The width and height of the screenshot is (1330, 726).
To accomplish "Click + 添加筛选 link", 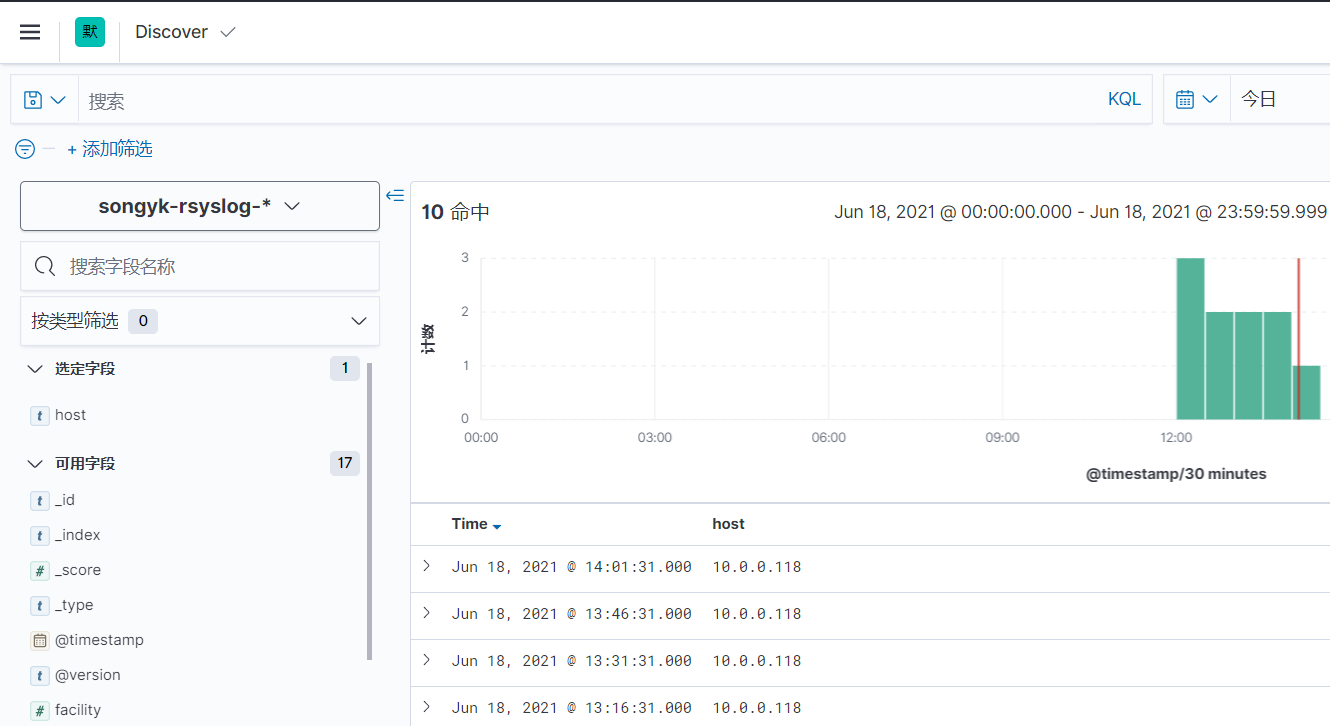I will point(110,149).
